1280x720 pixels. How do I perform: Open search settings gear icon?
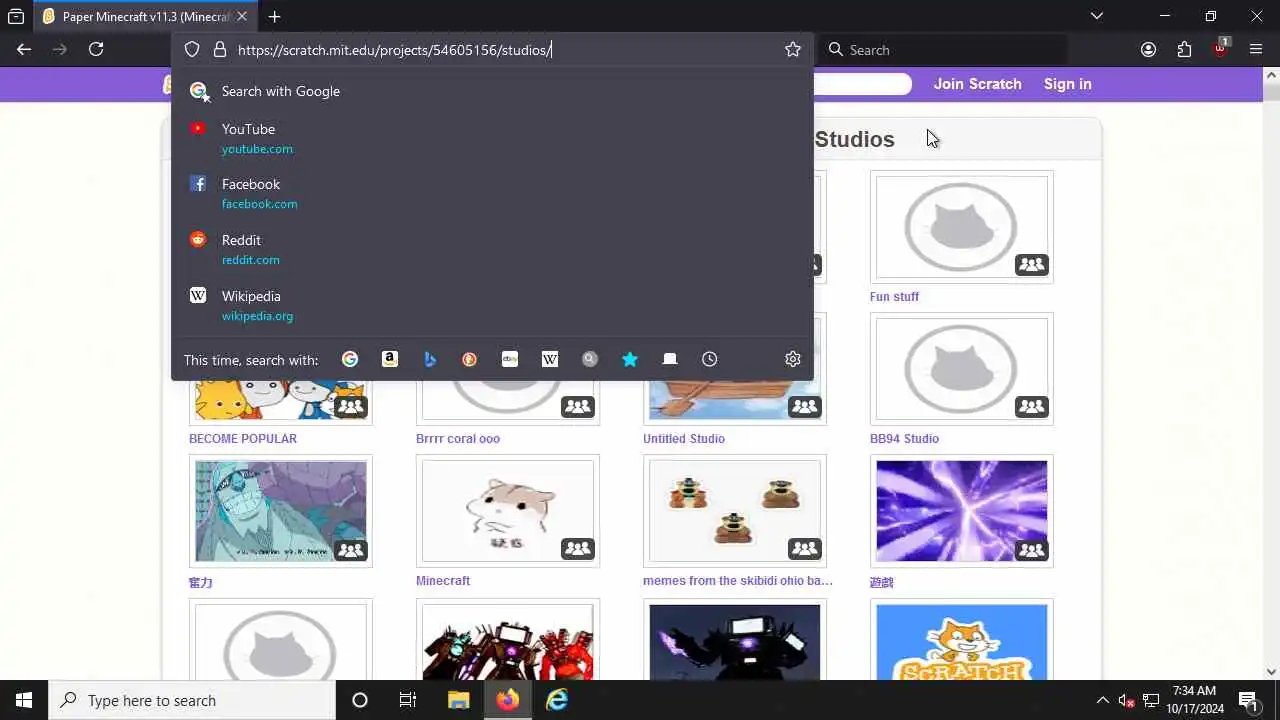[793, 359]
